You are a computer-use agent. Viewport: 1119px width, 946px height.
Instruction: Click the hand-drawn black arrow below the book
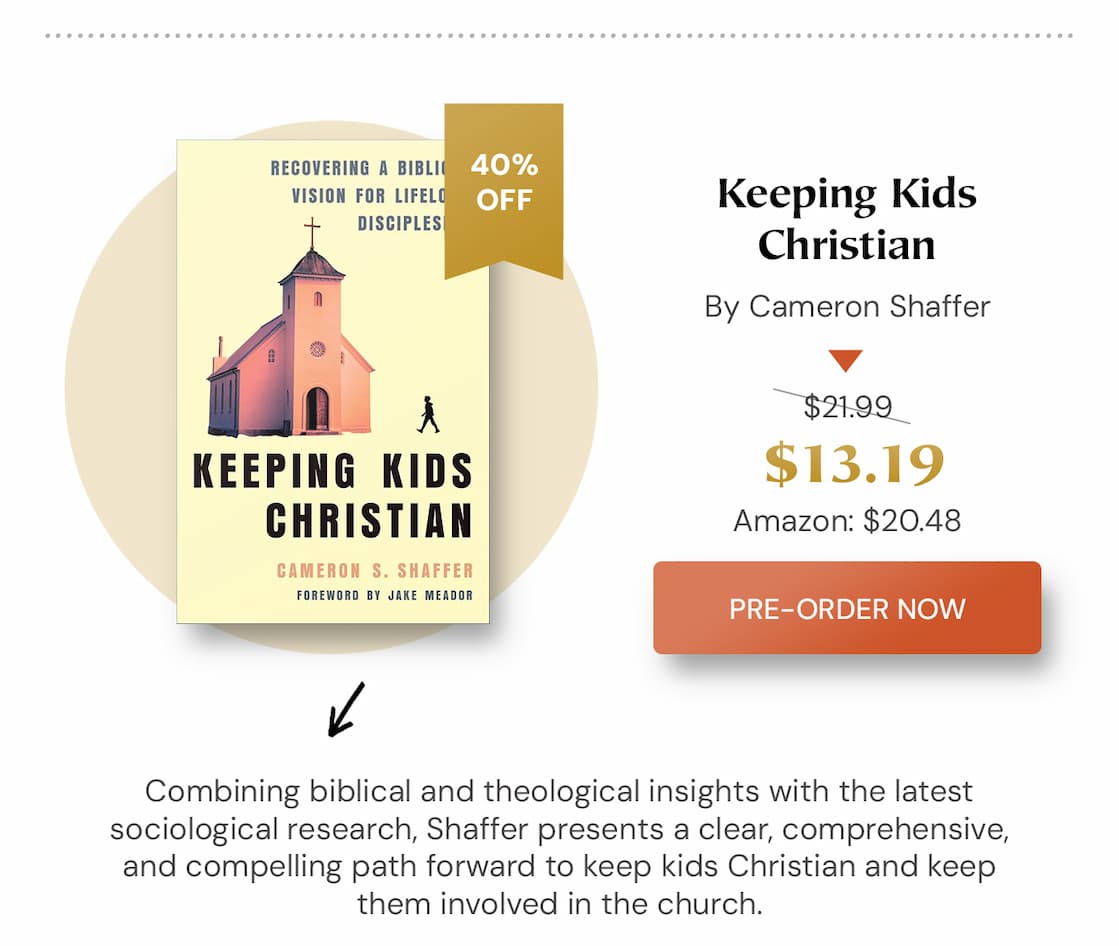[x=346, y=709]
